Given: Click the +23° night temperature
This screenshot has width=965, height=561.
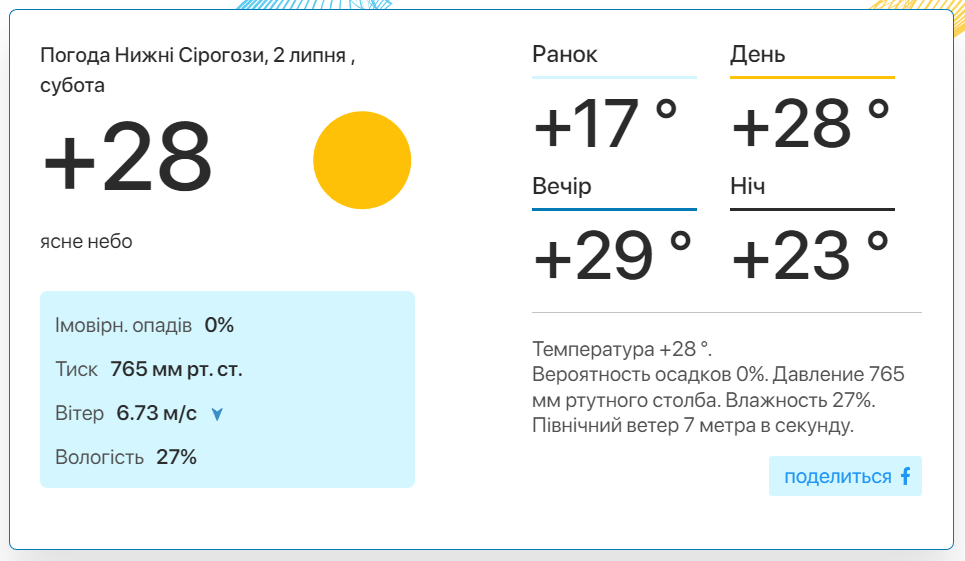Looking at the screenshot, I should (x=811, y=255).
